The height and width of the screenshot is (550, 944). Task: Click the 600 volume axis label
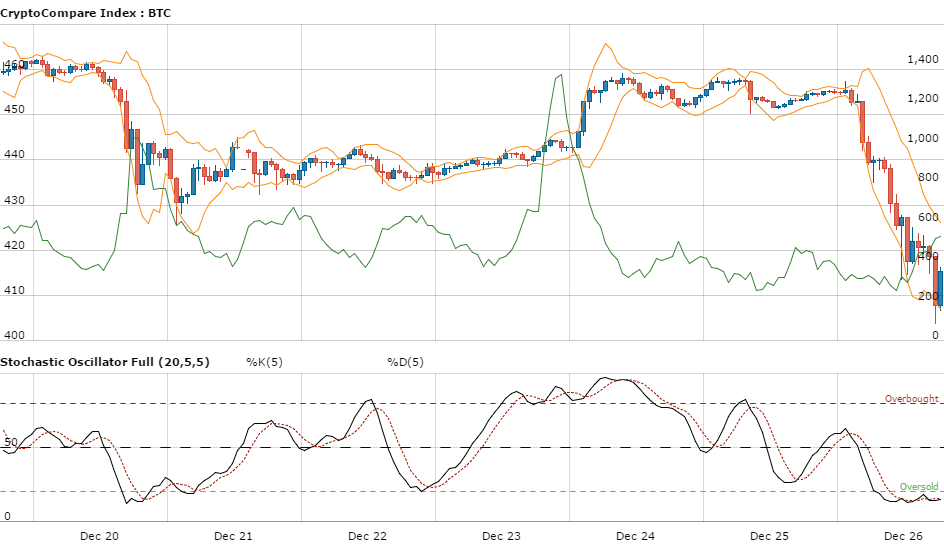928,217
